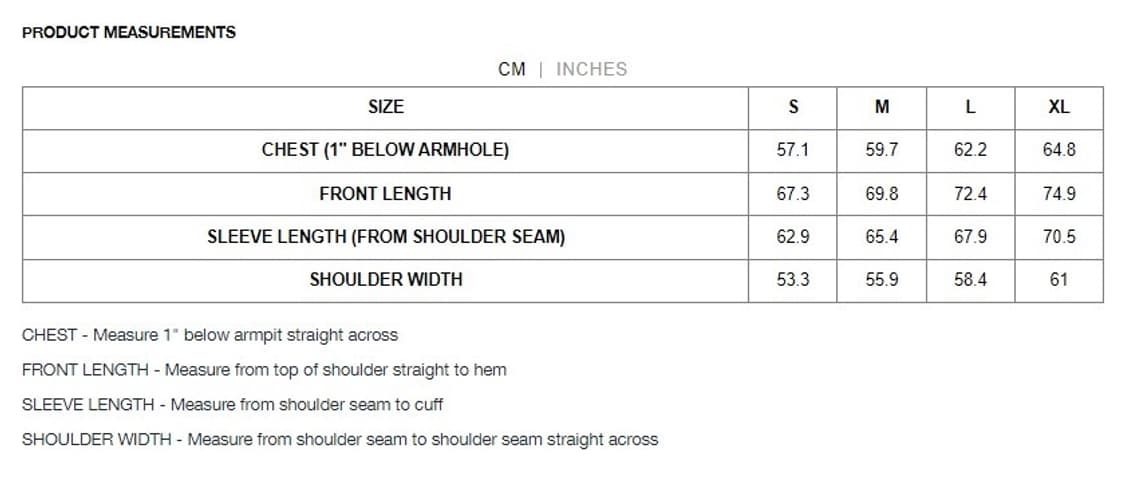Click the chest value 64.8 for XL
The width and height of the screenshot is (1125, 486).
click(x=1059, y=150)
